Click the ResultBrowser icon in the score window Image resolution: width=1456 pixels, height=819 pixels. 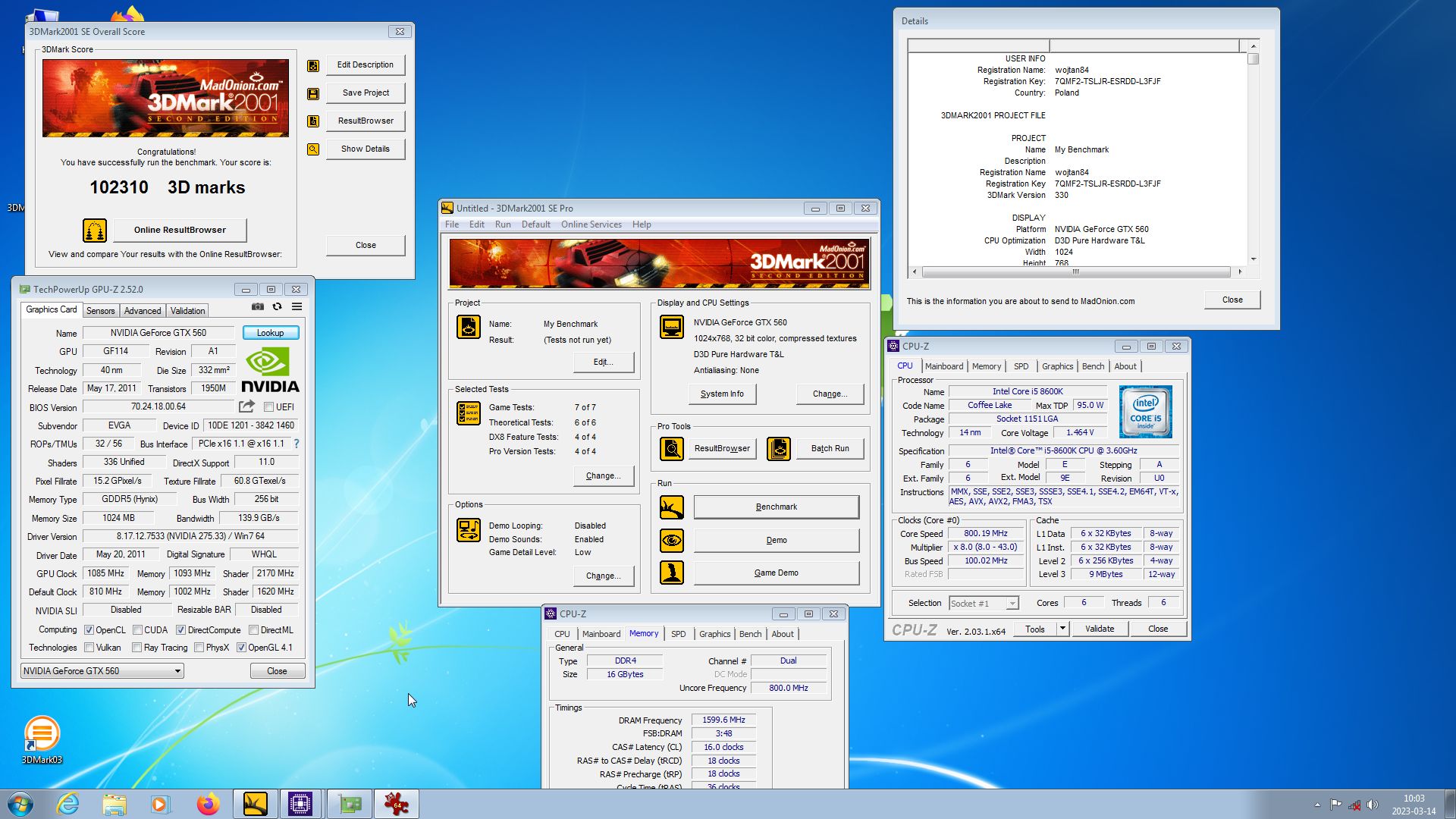tap(312, 121)
